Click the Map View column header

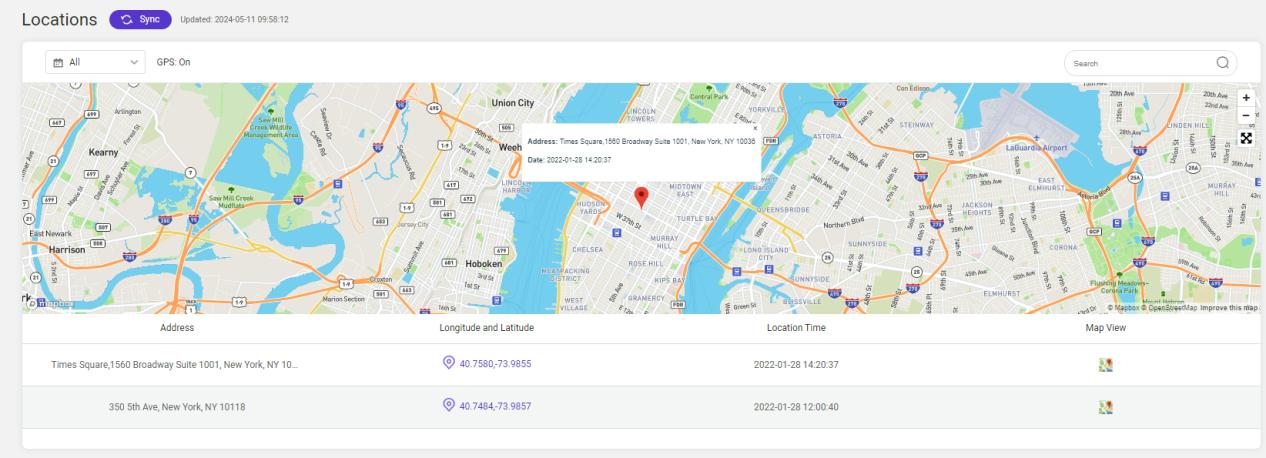(1106, 327)
